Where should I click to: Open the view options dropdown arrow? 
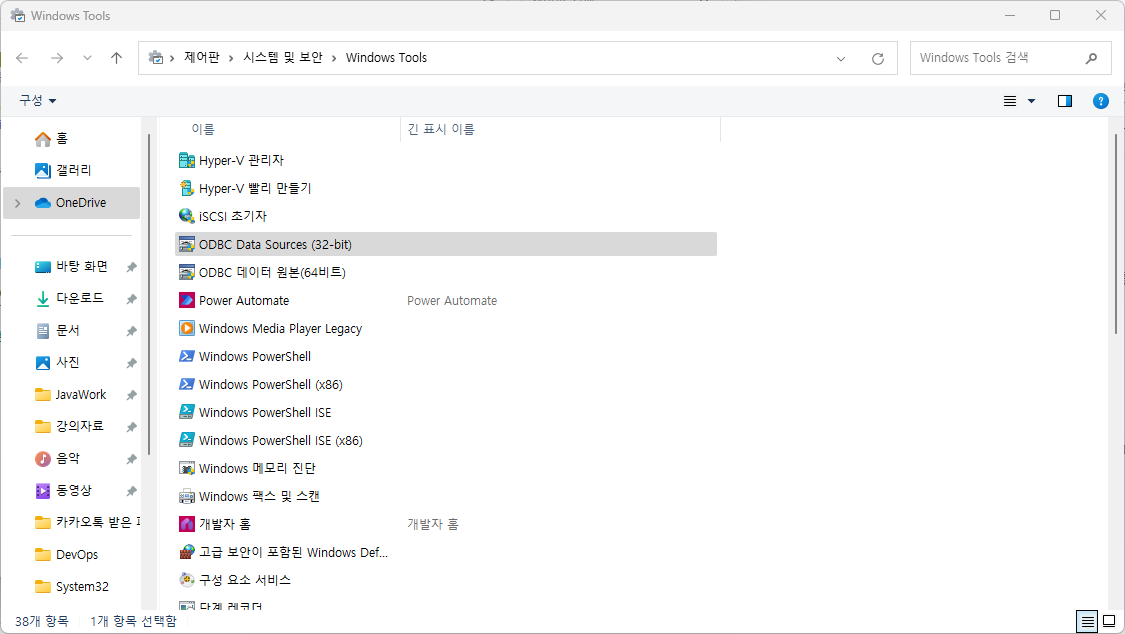pos(1032,101)
